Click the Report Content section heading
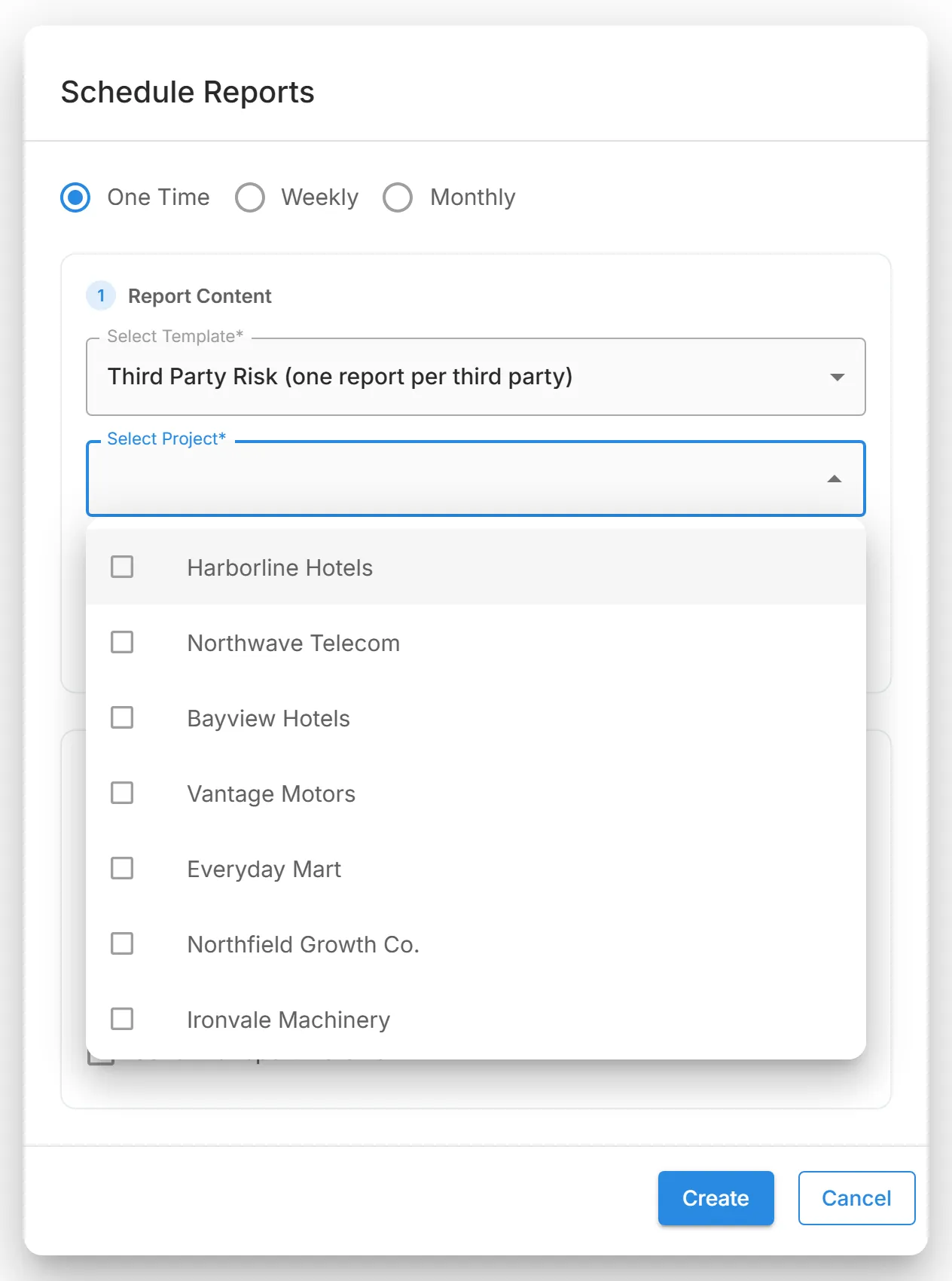This screenshot has width=952, height=1281. tap(200, 296)
